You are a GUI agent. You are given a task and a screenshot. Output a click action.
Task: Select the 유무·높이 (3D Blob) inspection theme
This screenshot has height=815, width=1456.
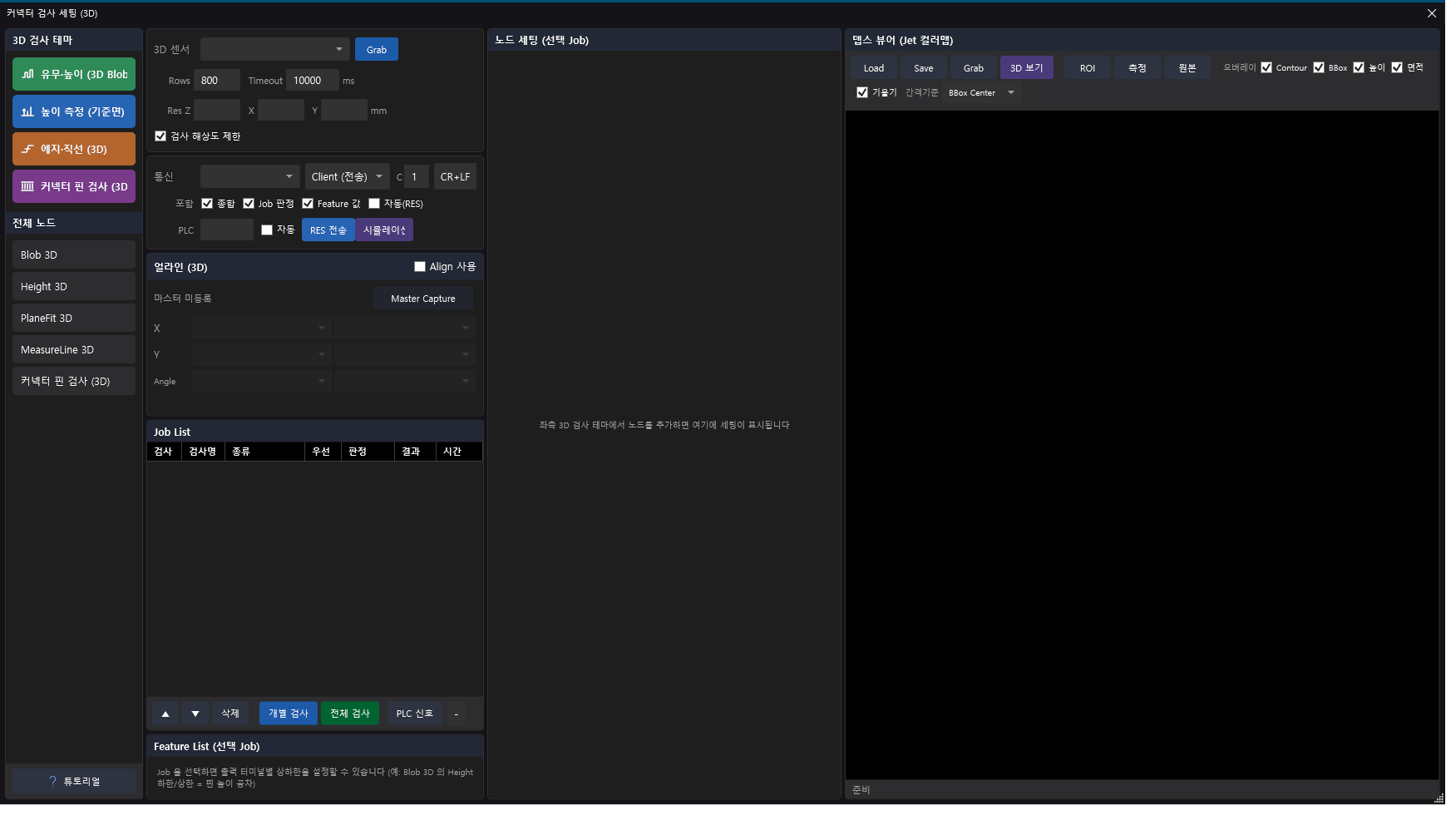74,74
